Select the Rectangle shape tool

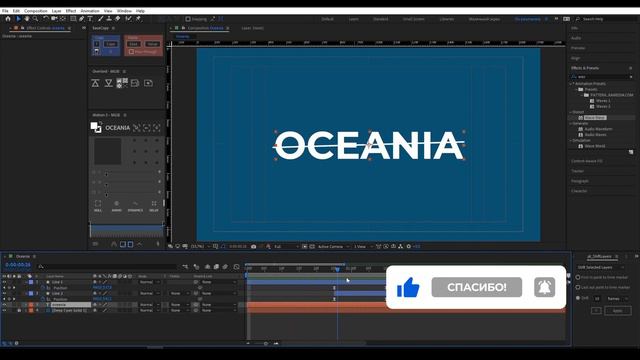pyautogui.click(x=73, y=19)
